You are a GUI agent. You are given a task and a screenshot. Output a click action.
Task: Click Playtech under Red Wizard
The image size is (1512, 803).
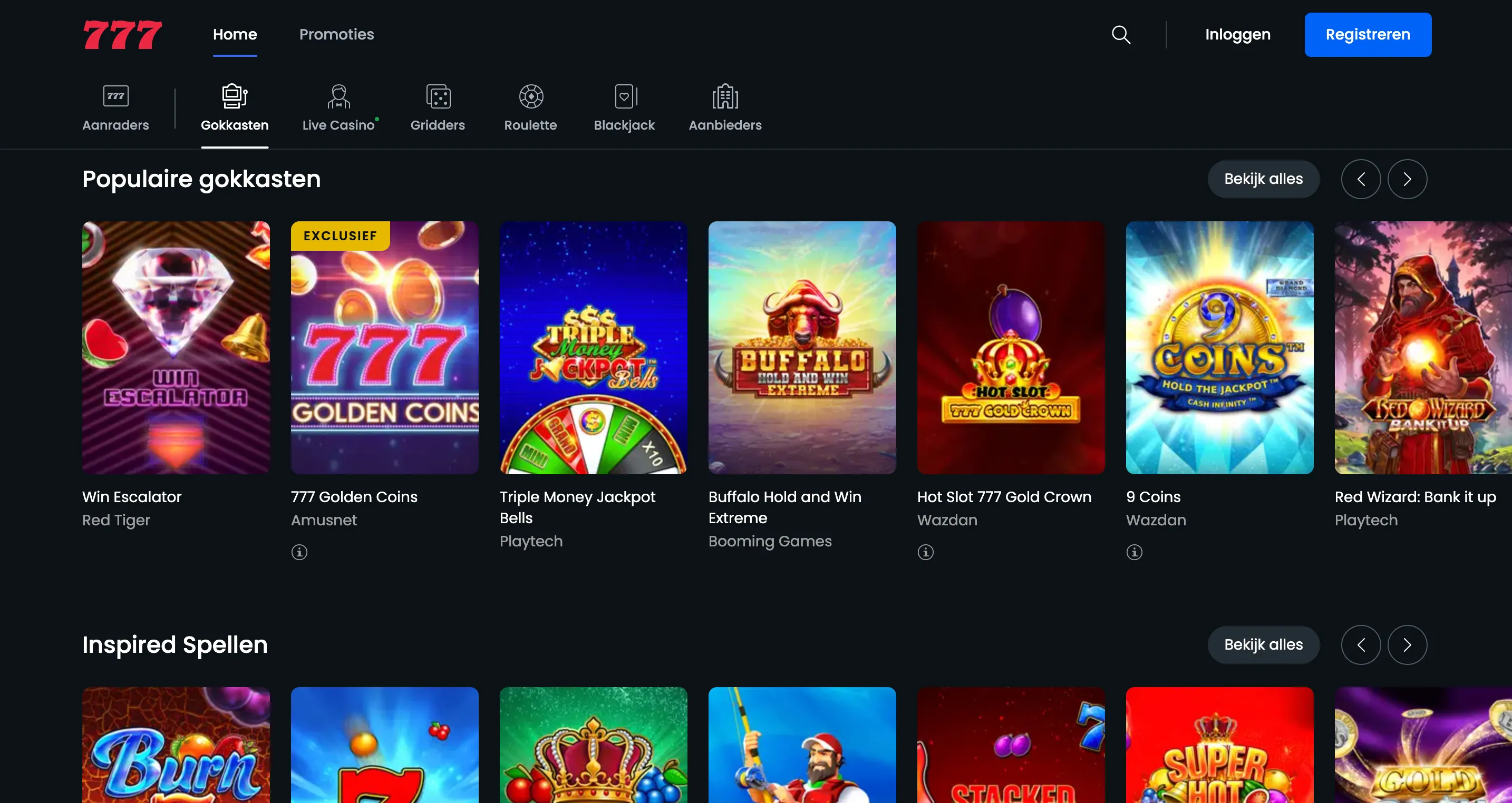pyautogui.click(x=1366, y=520)
